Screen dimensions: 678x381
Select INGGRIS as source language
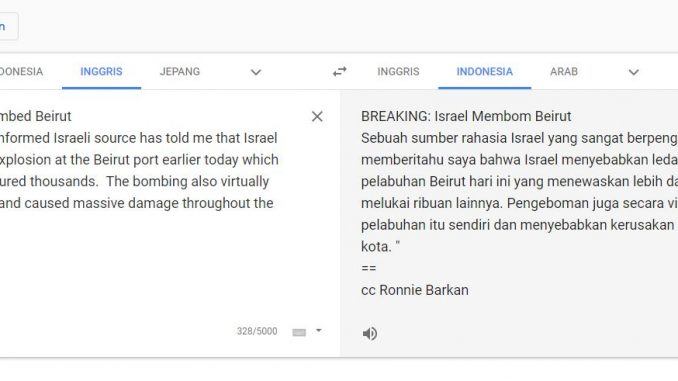(101, 72)
